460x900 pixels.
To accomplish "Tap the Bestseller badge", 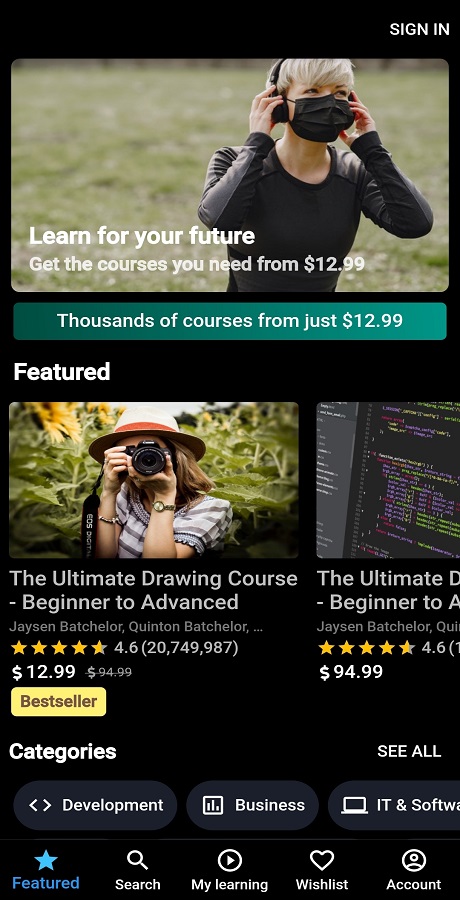I will pos(59,701).
